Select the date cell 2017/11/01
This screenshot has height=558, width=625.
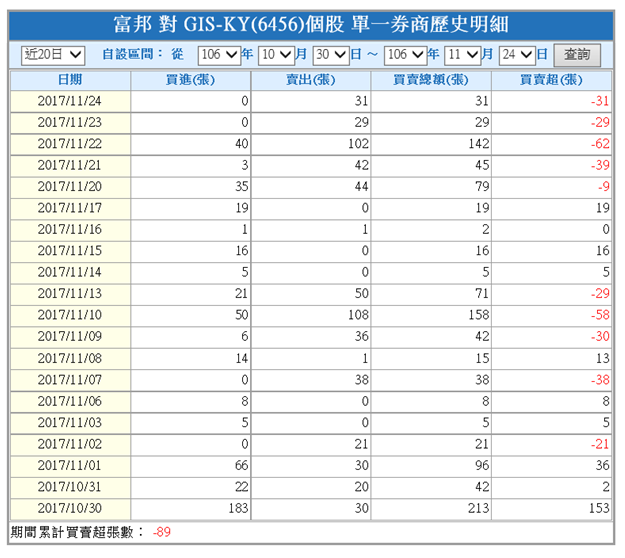(70, 466)
